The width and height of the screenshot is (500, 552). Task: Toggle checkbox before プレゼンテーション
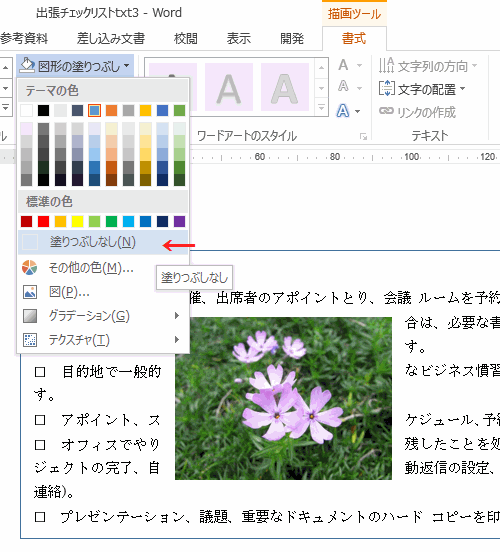tap(40, 517)
